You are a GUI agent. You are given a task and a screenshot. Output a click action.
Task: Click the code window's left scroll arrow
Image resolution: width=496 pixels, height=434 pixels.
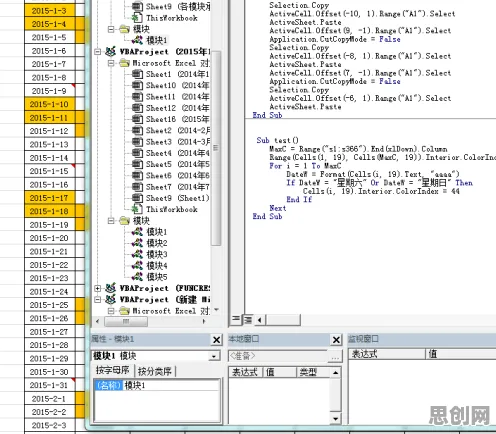coord(260,320)
